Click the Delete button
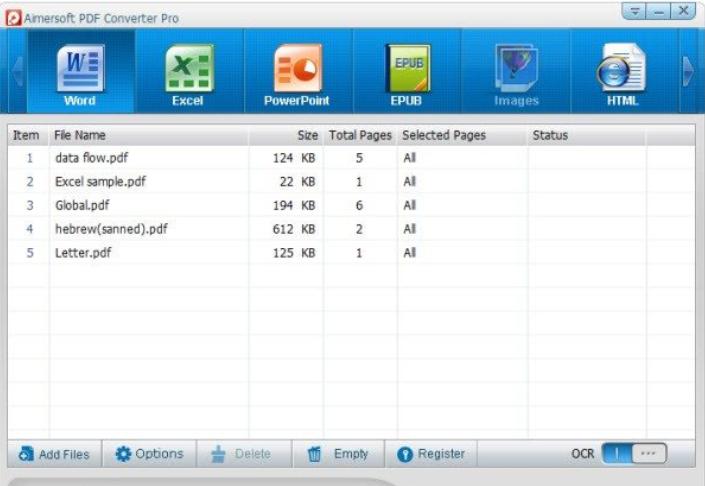The image size is (705, 486). pos(243,454)
